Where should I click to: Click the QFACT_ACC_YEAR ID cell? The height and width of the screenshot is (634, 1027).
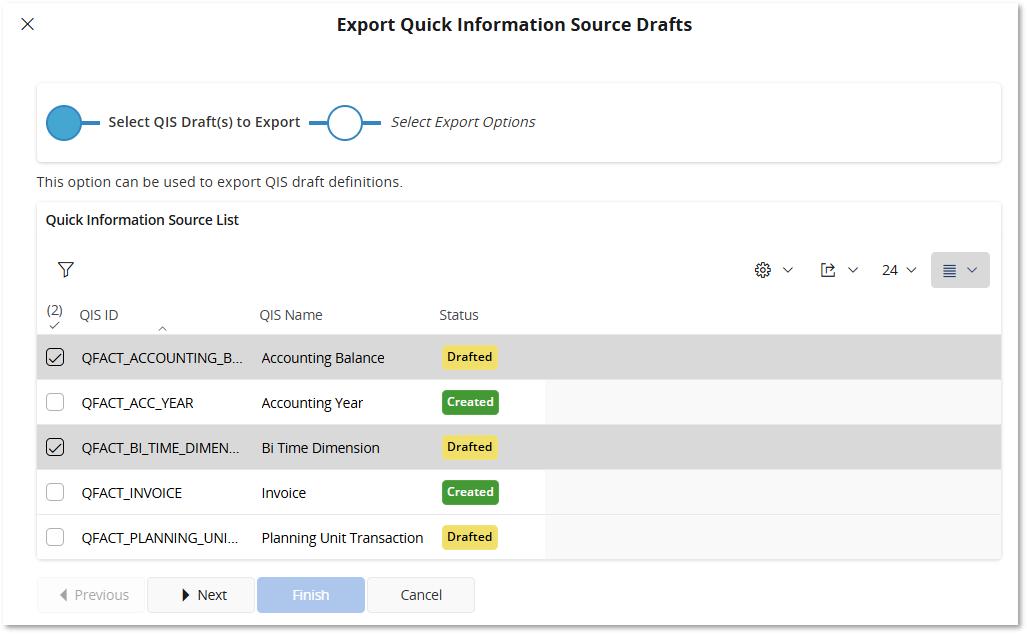point(138,403)
